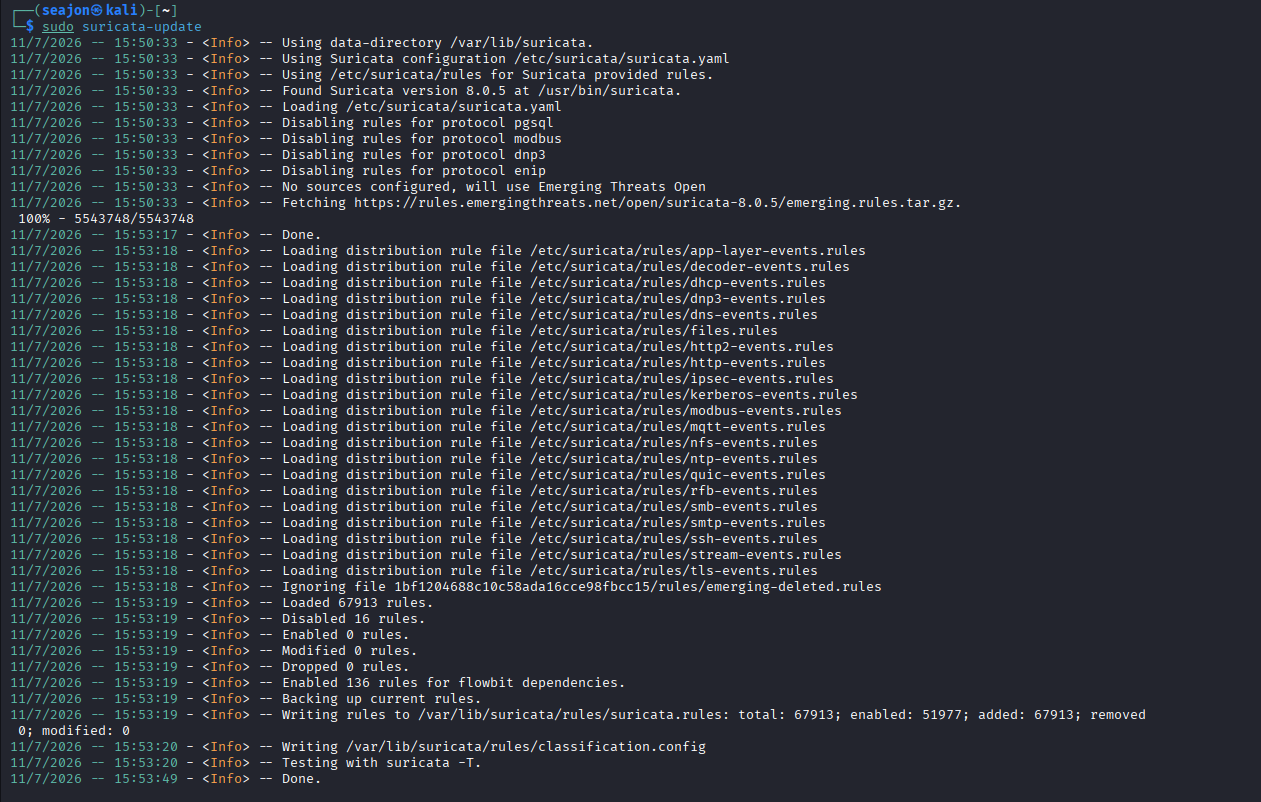Viewport: 1261px width, 802px height.
Task: Click the dollar sign prompt symbol
Action: (30, 26)
